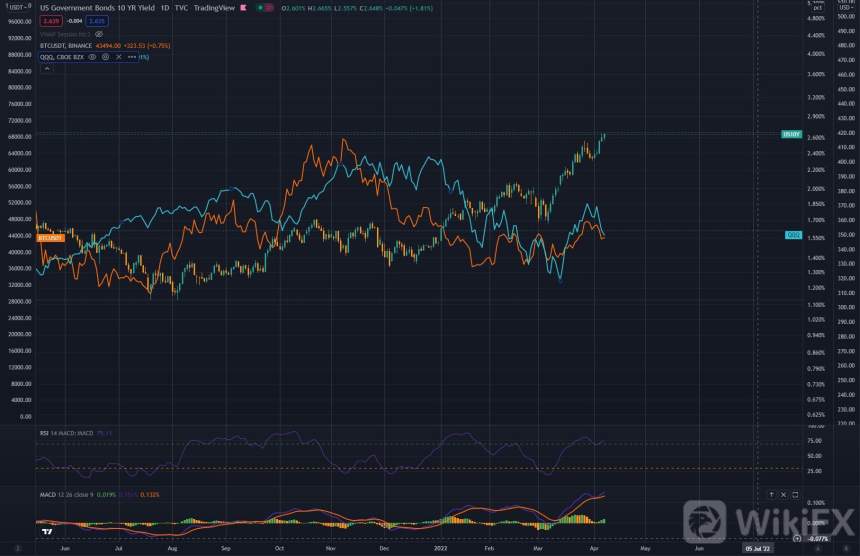Click the orange BTCUSDT label on left scale
The width and height of the screenshot is (860, 556).
point(50,237)
